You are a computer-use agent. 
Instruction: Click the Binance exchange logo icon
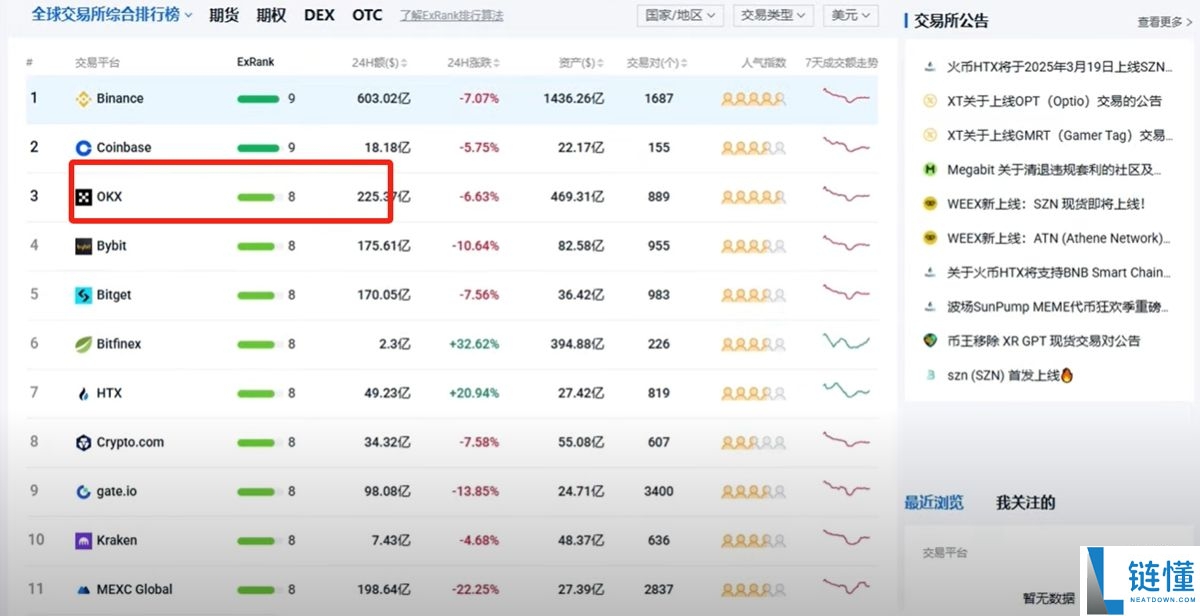click(x=84, y=99)
